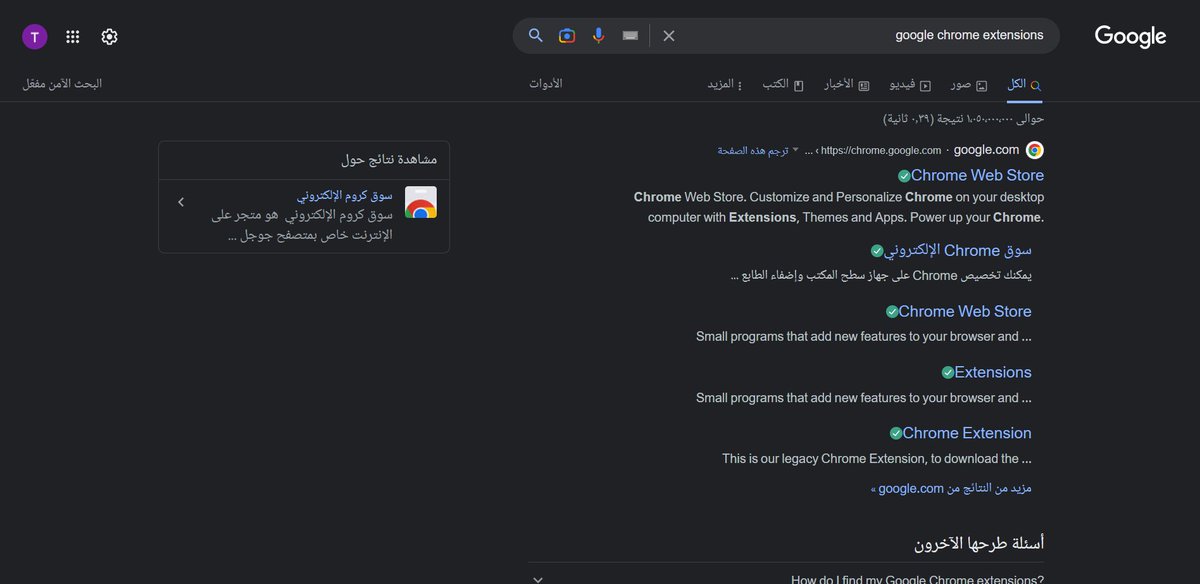Switch to the الأخبار (News) tab
The image size is (1200, 584).
pos(846,84)
